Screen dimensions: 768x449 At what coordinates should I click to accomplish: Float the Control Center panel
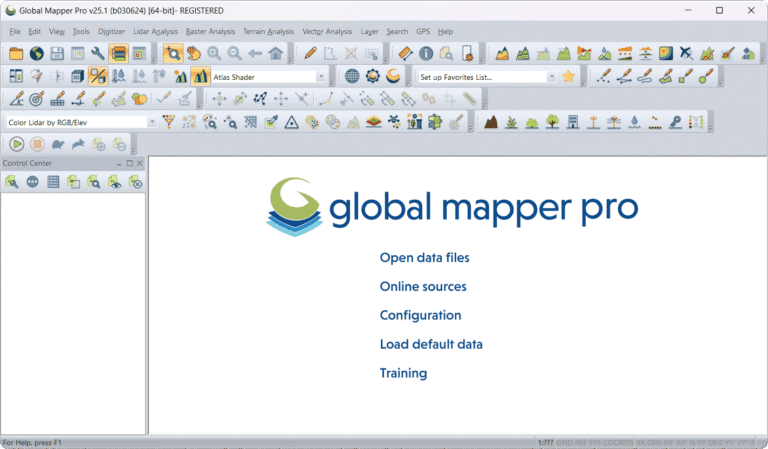coord(130,163)
